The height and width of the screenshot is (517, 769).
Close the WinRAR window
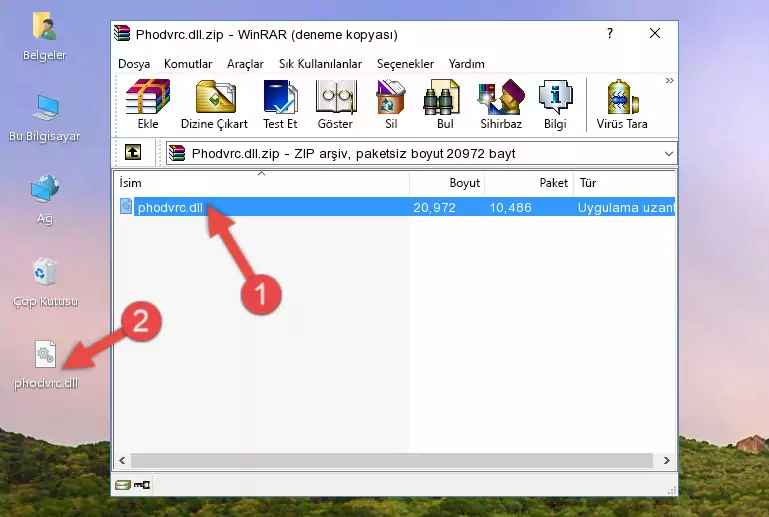(655, 33)
